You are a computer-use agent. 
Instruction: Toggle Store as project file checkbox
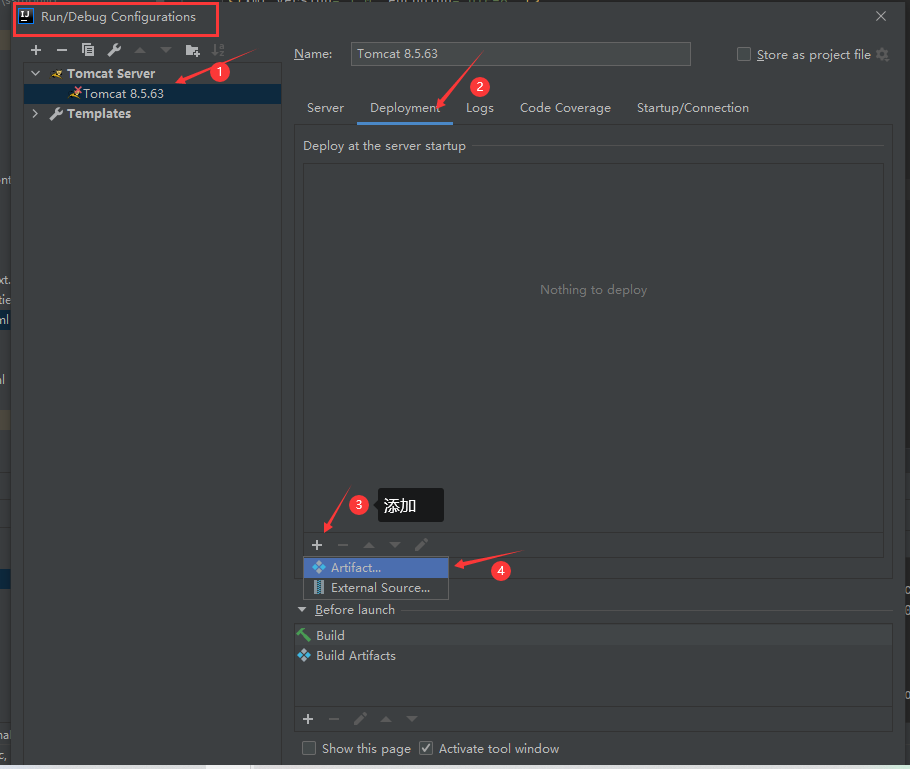tap(743, 55)
